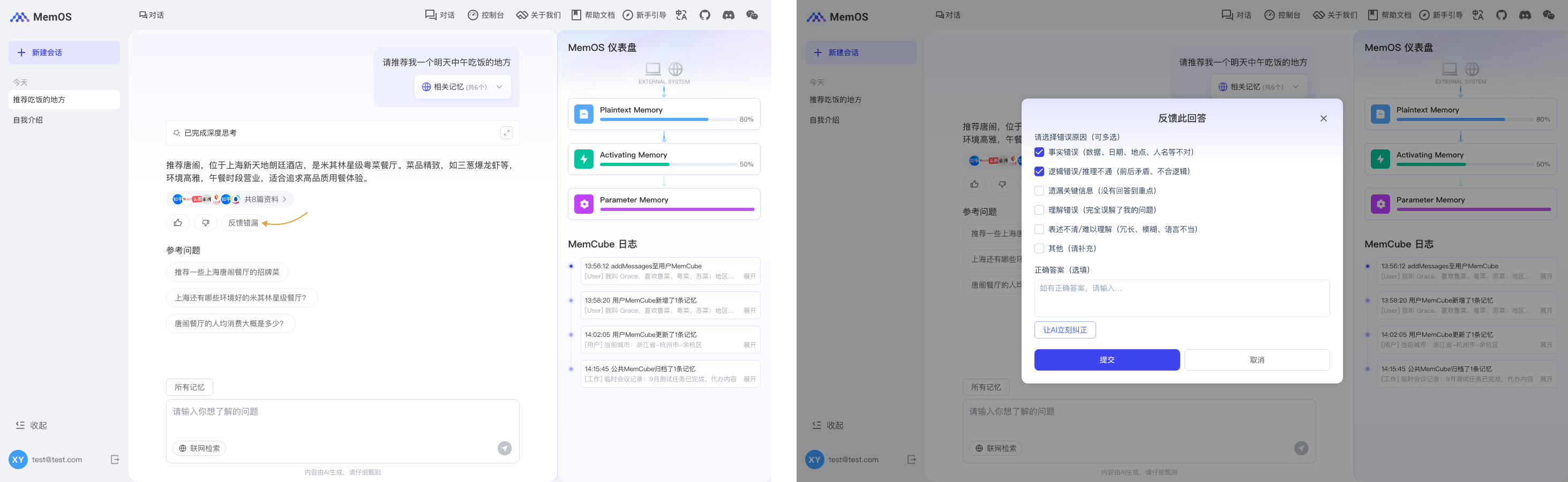
Task: Close the 反馈此回答 dialog with the X
Action: pos(1323,119)
